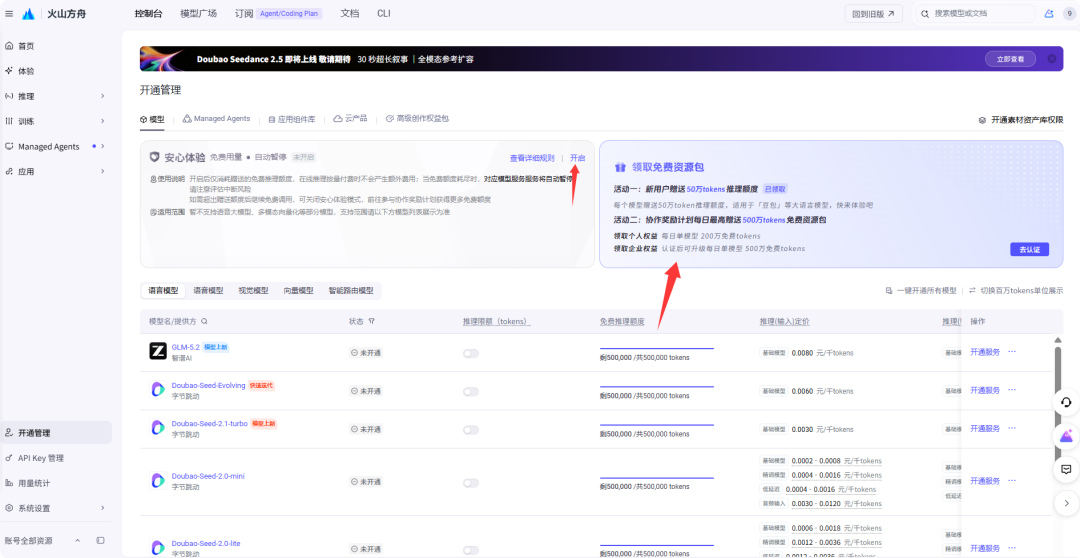1080x558 pixels.
Task: Toggle inference limit switch for Doubao-Seed-2.1-turbo
Action: pos(470,430)
